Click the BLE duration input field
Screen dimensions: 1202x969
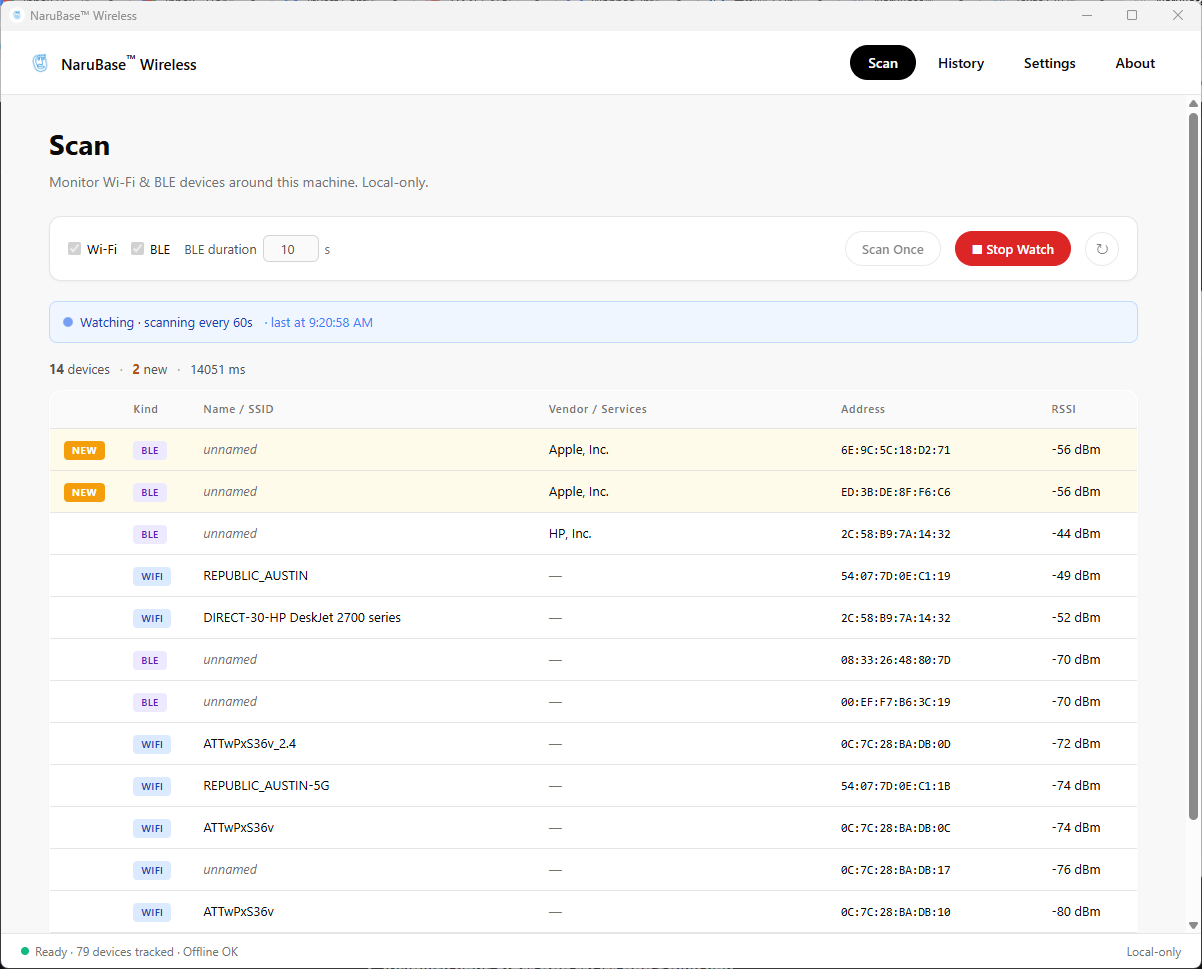(x=291, y=249)
